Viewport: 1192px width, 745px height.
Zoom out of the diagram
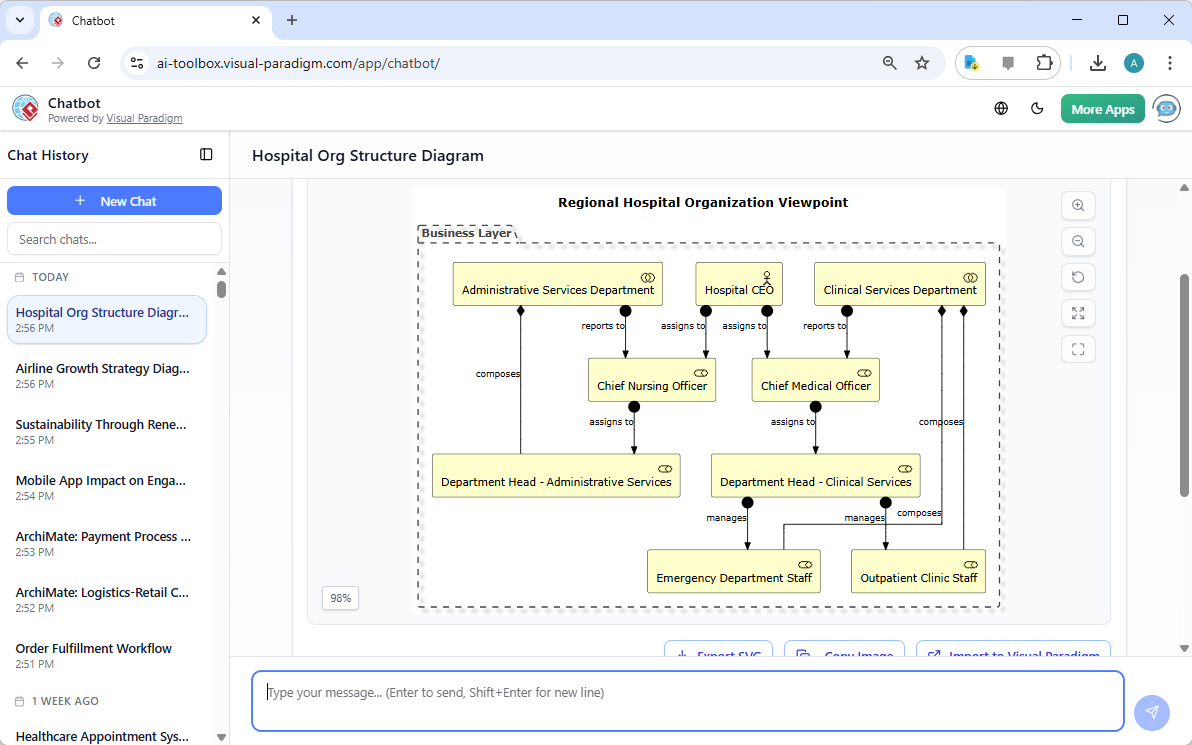click(1078, 241)
